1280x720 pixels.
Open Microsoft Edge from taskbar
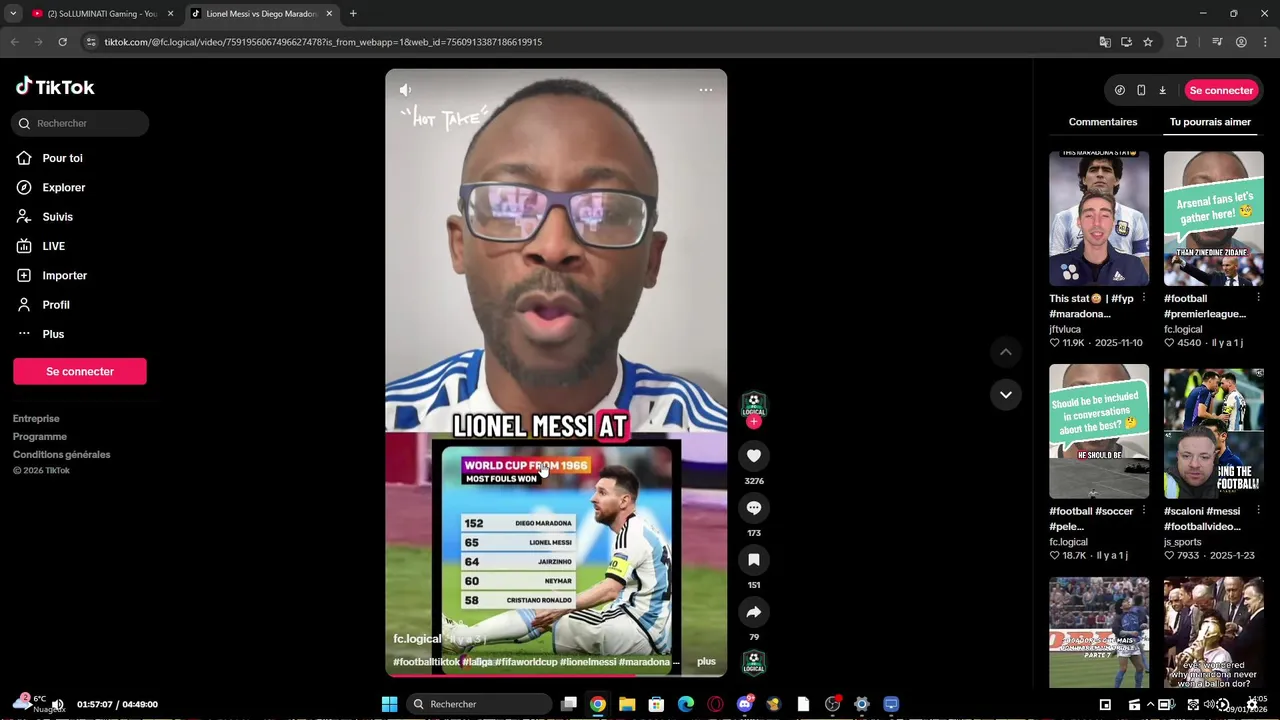686,704
